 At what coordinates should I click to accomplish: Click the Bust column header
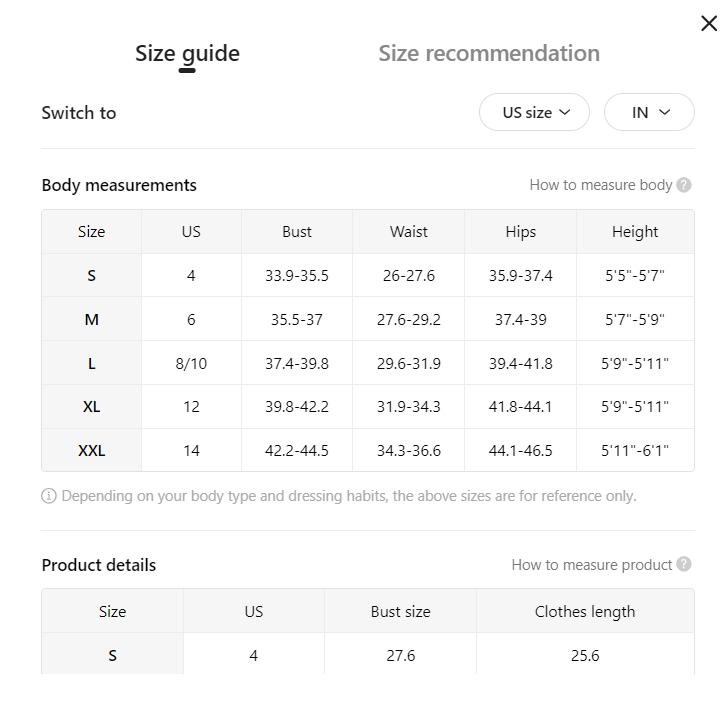(x=297, y=232)
